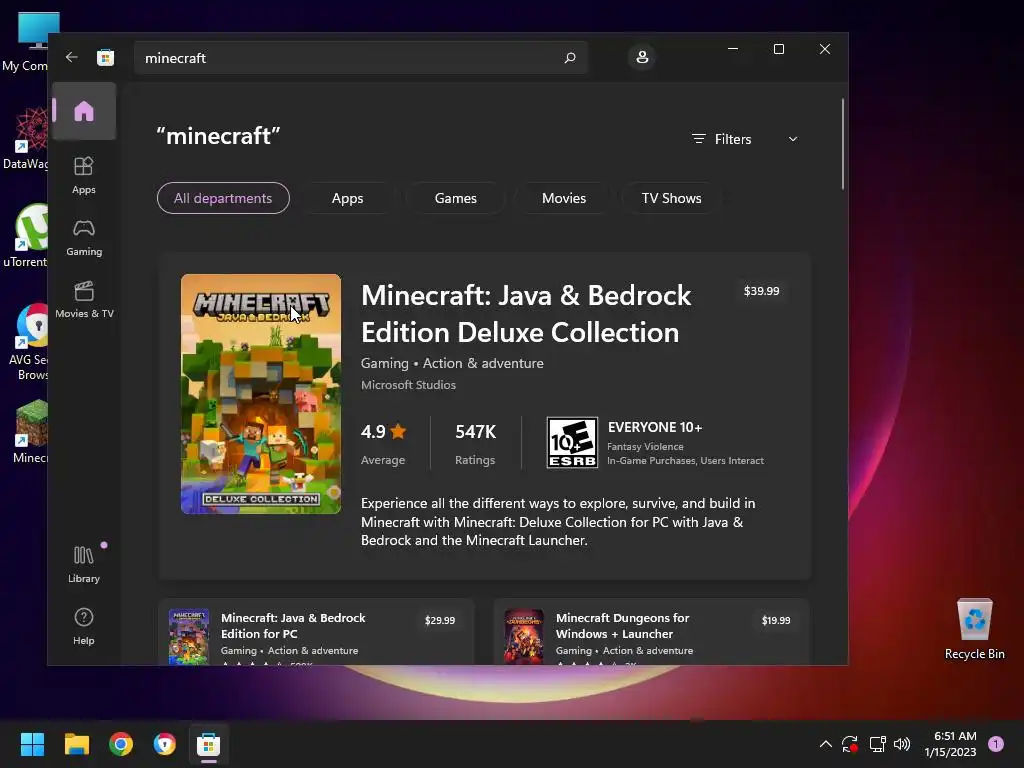Filter results by Apps

pyautogui.click(x=347, y=198)
